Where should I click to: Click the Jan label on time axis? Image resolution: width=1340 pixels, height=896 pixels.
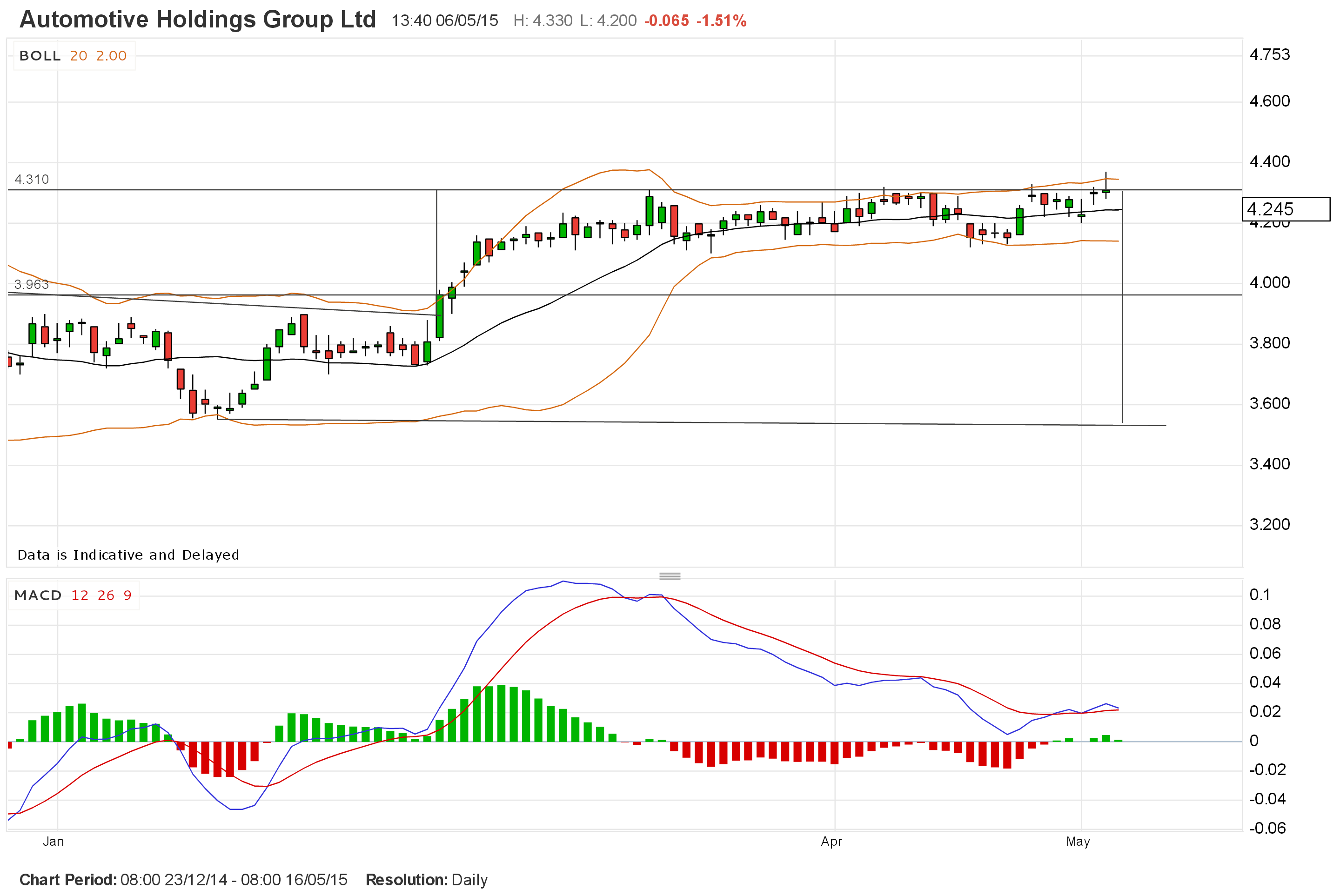click(54, 841)
